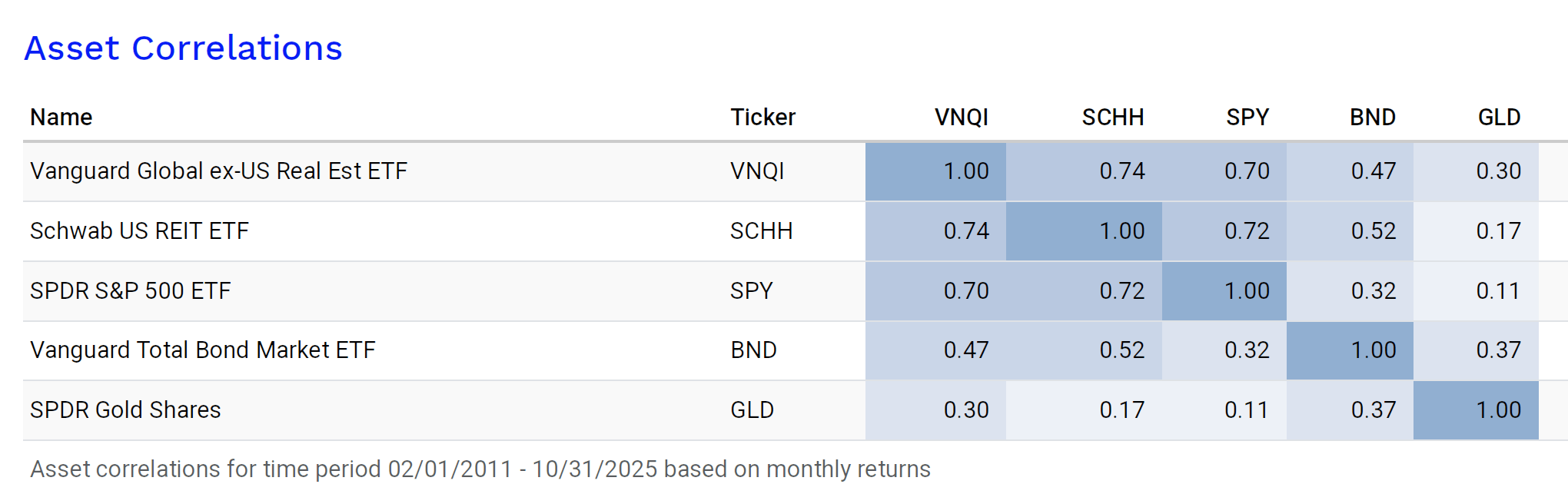Select the Schwab US REIT ETF row name
Viewport: 1568px width, 504px height.
[139, 230]
